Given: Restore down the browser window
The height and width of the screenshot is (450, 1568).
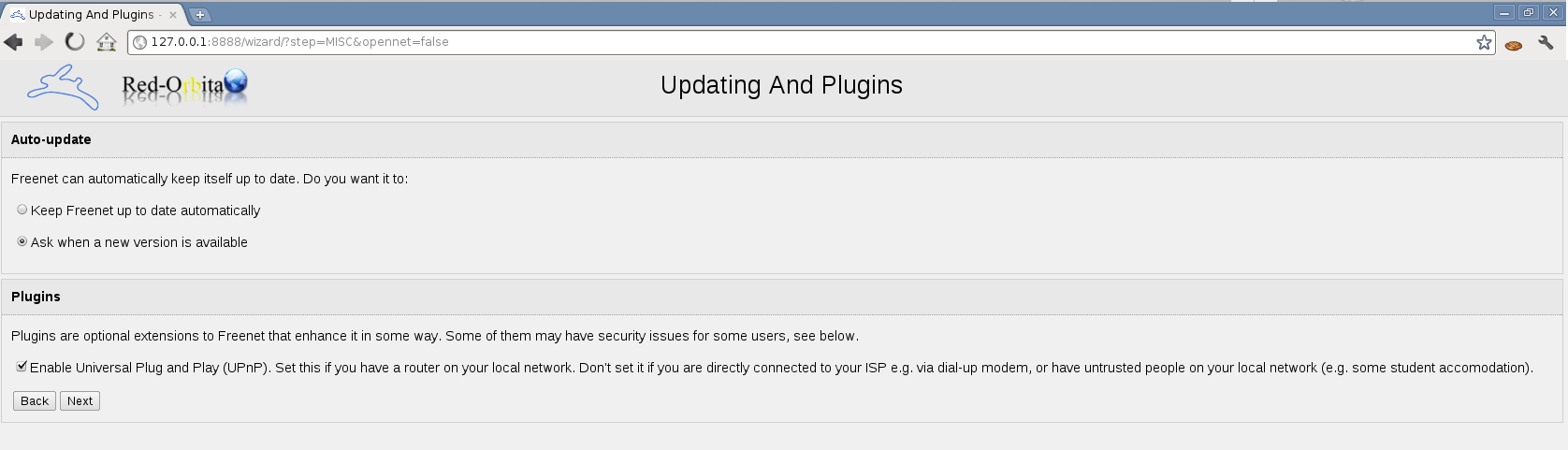Looking at the screenshot, I should coord(1529,12).
